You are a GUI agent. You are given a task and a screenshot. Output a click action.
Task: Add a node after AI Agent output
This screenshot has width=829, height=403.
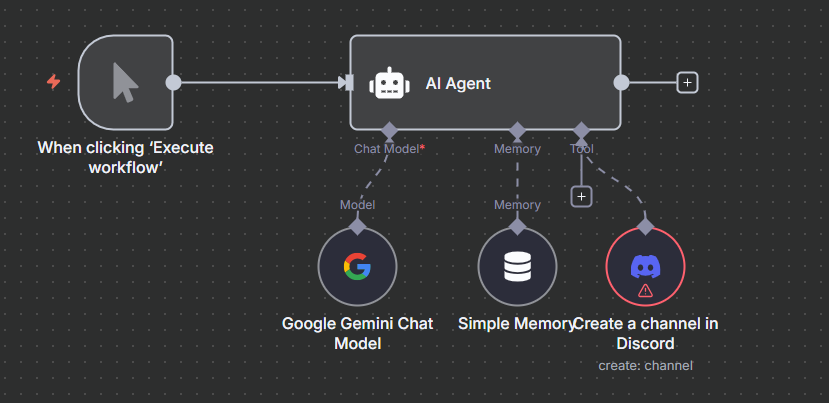(x=687, y=83)
